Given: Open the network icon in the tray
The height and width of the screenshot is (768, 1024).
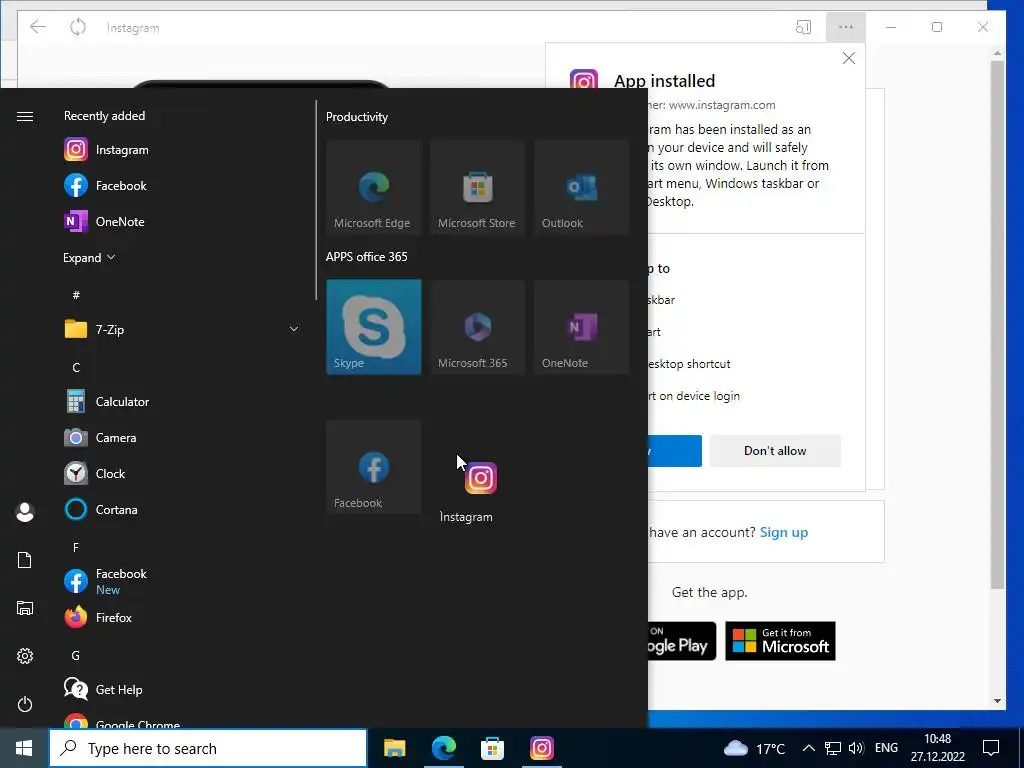Looking at the screenshot, I should [833, 748].
